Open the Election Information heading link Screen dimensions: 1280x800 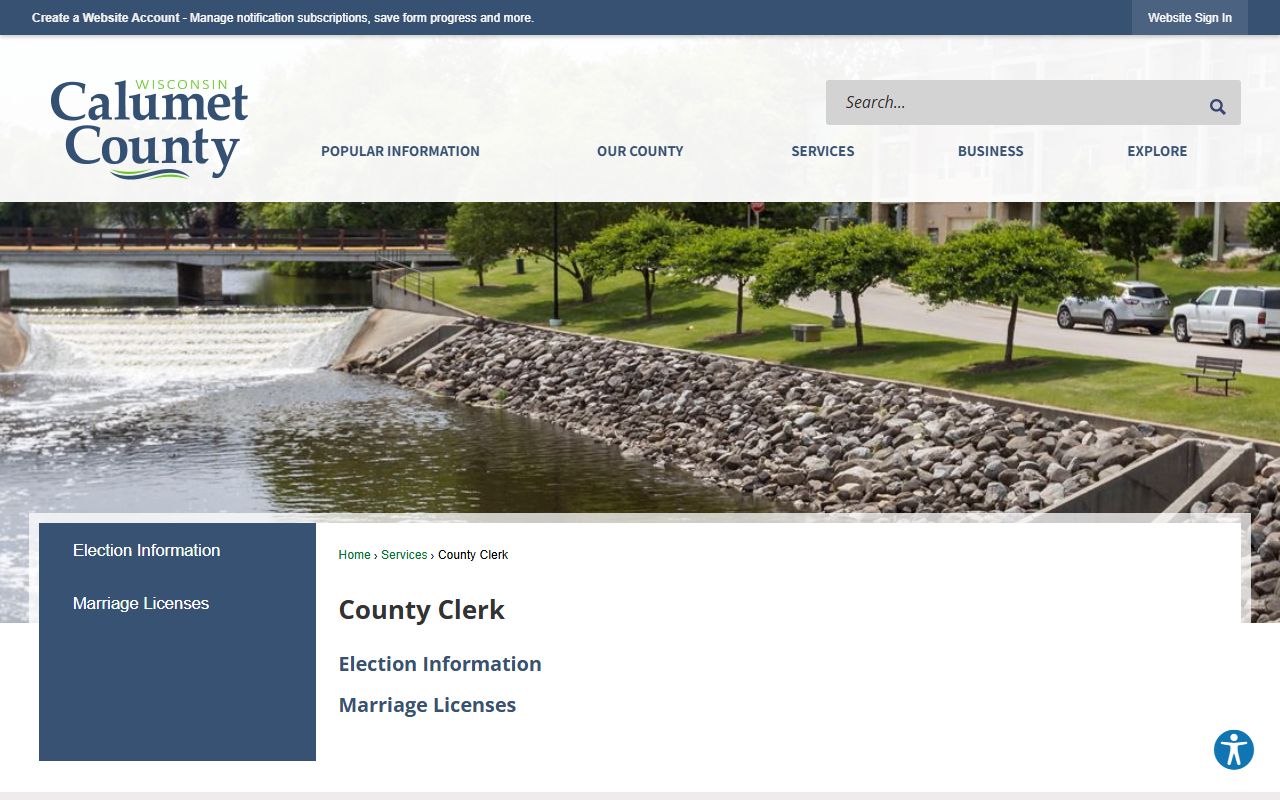[x=440, y=664]
